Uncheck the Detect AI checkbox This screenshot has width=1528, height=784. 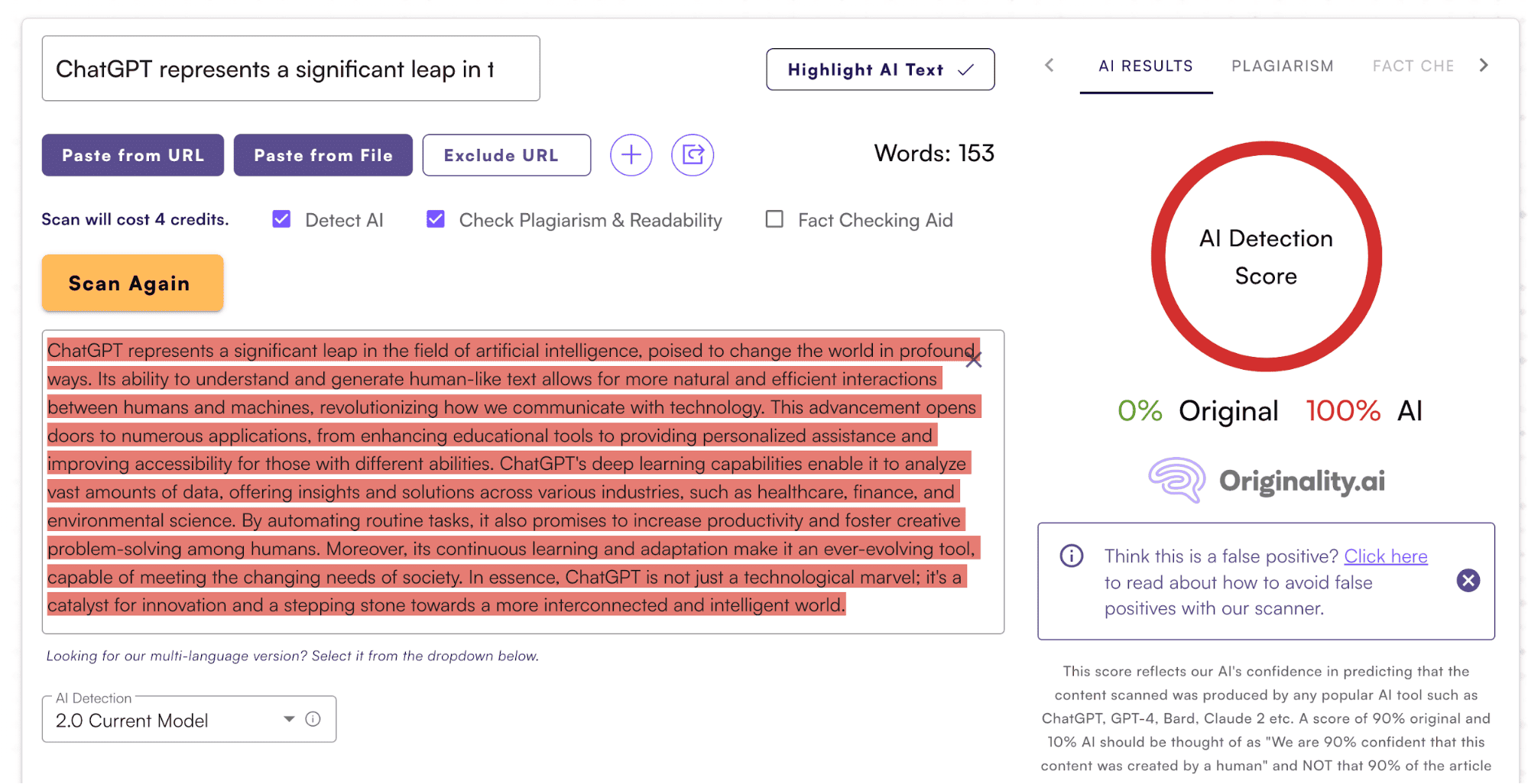point(281,220)
